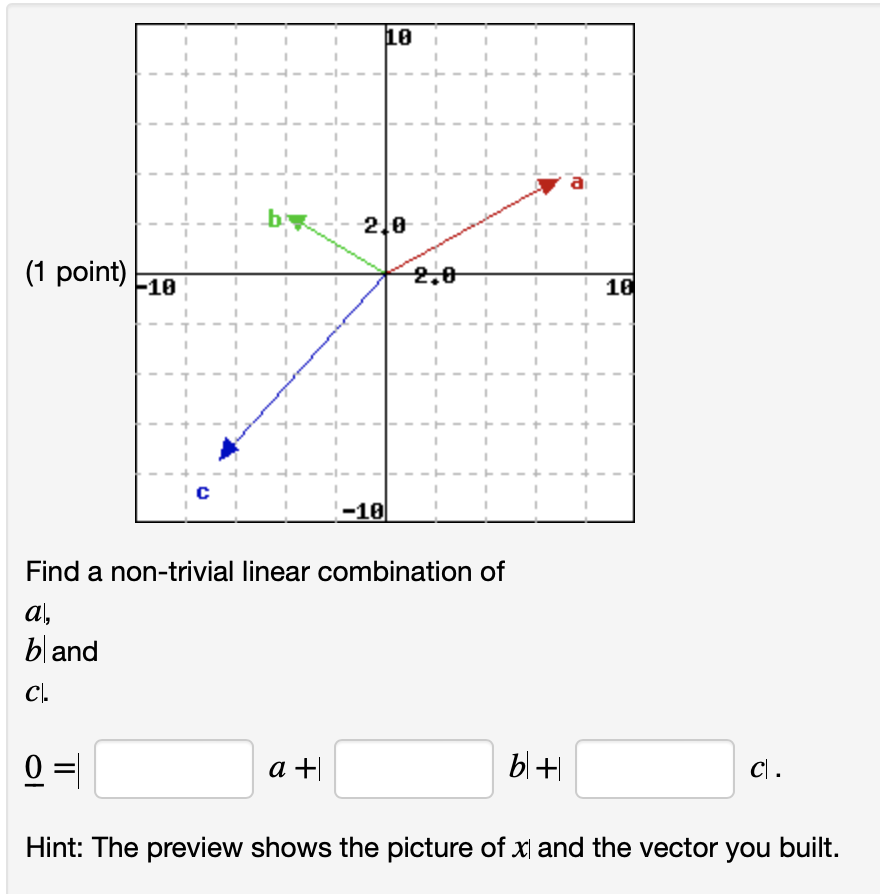Select the red vector a arrowhead
Image resolution: width=880 pixels, height=894 pixels.
tap(548, 186)
